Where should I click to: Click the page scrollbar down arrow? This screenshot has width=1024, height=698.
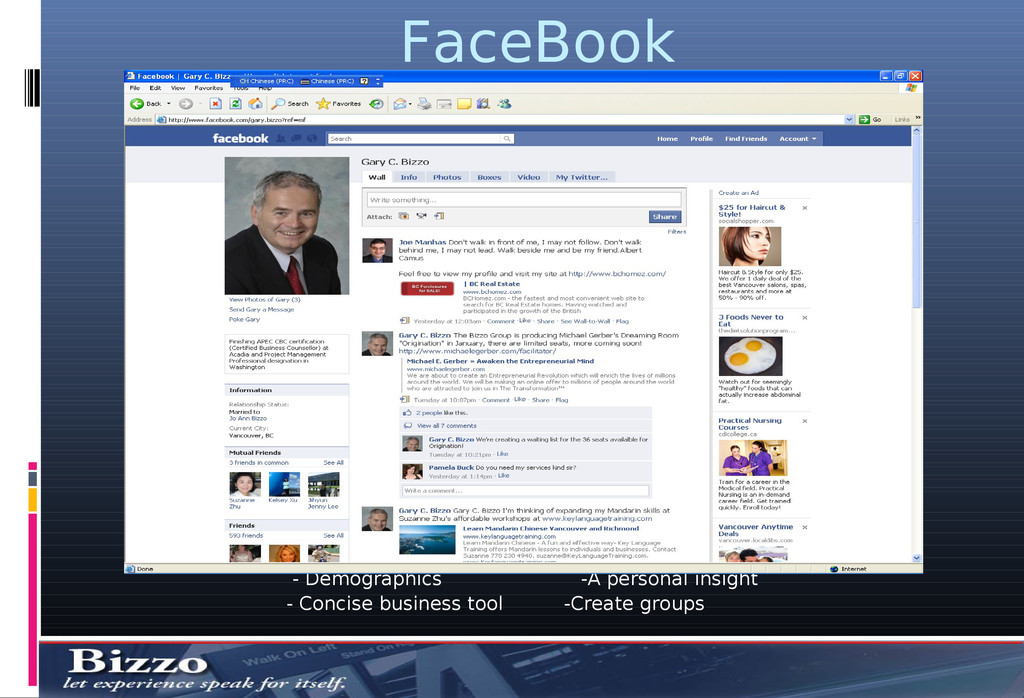pos(916,558)
